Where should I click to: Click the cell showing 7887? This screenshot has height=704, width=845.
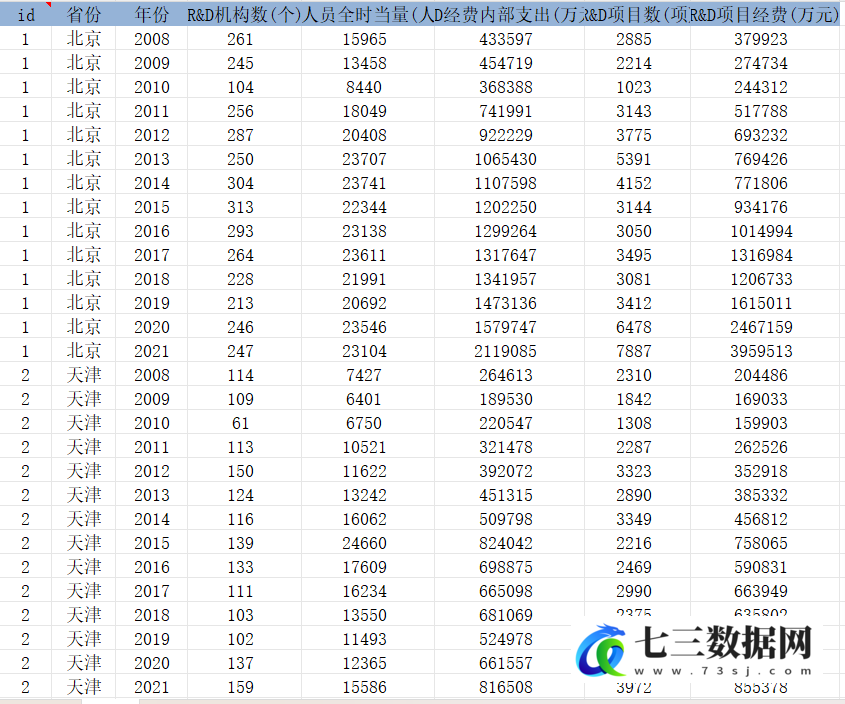[637, 351]
